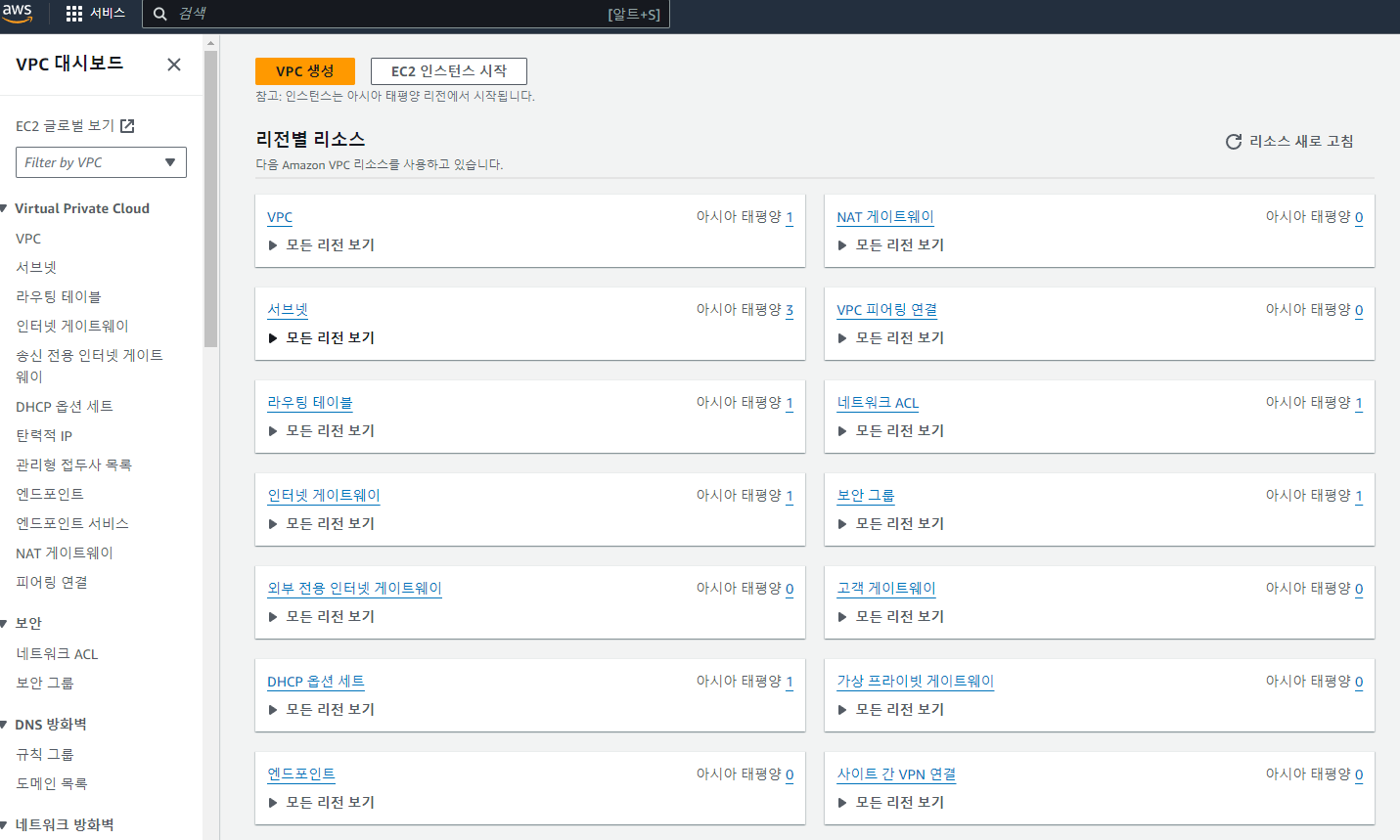Expand 모든 리전 보기 in VPC 피어링 연결 card
The width and height of the screenshot is (1400, 840).
pyautogui.click(x=891, y=338)
